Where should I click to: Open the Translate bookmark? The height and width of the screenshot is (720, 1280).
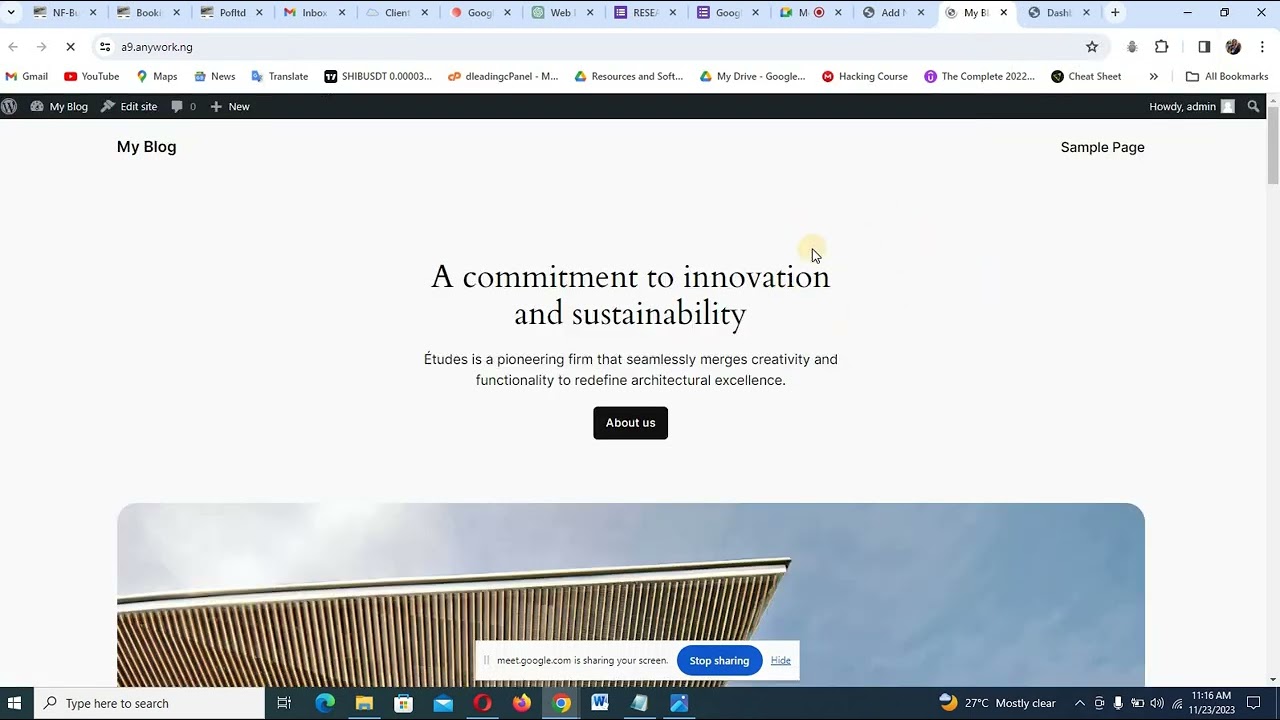click(x=279, y=76)
